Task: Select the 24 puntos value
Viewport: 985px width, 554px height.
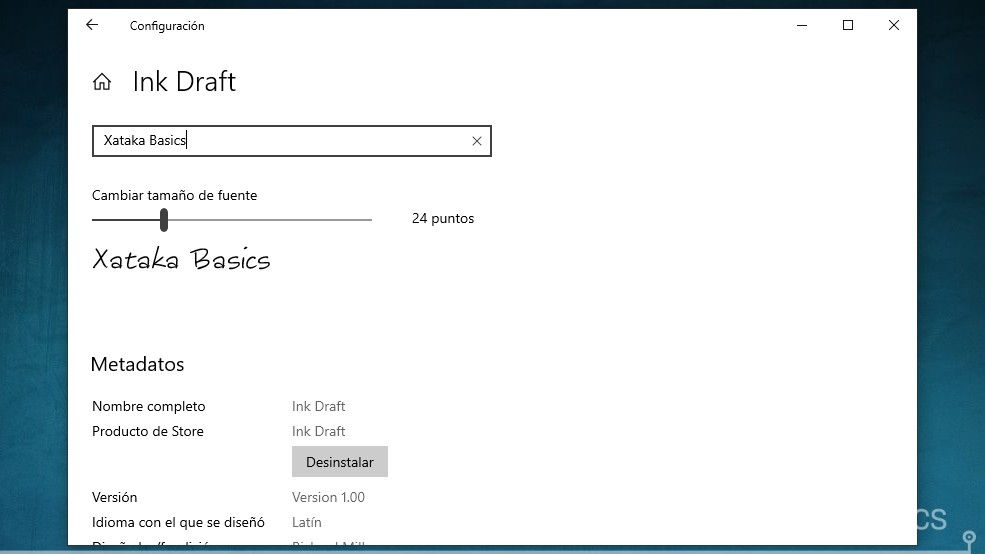Action: 443,219
